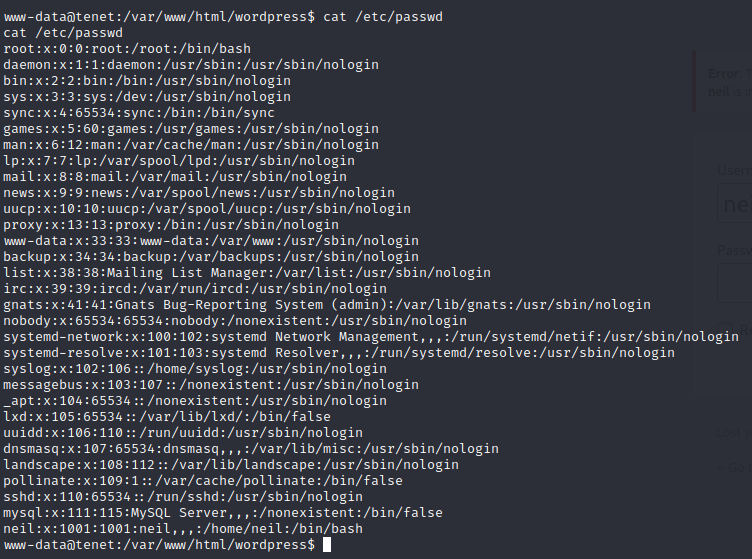Click the sync:x:4:65534 /bin/sync line

139,113
